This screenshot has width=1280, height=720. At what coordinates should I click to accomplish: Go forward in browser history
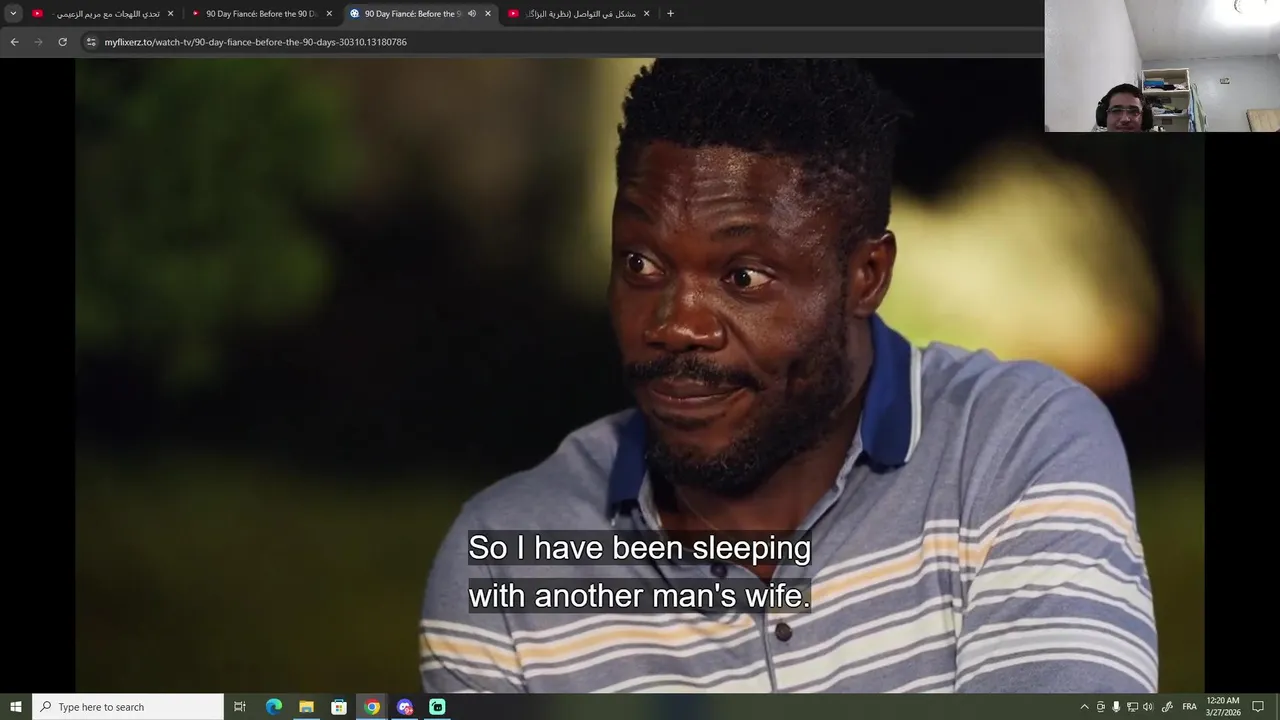pyautogui.click(x=38, y=42)
